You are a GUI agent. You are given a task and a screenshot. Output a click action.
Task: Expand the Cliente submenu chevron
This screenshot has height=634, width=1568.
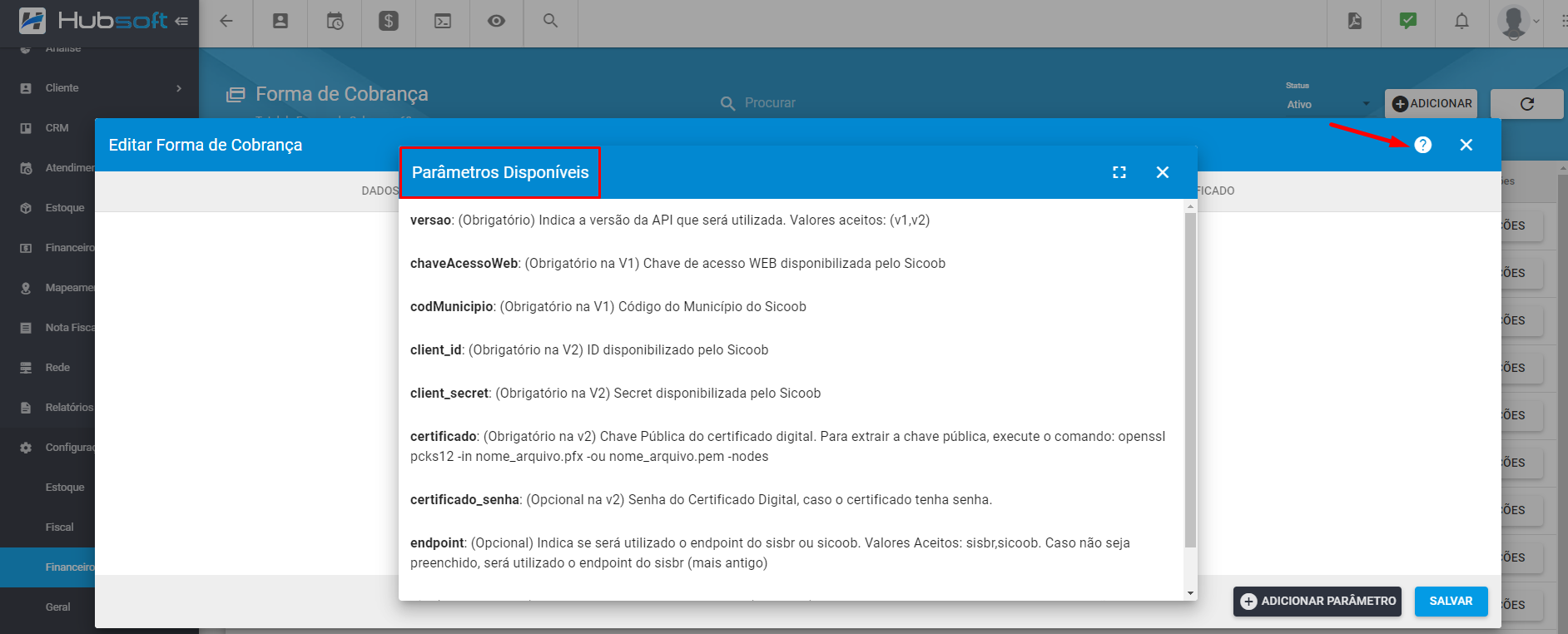(179, 88)
